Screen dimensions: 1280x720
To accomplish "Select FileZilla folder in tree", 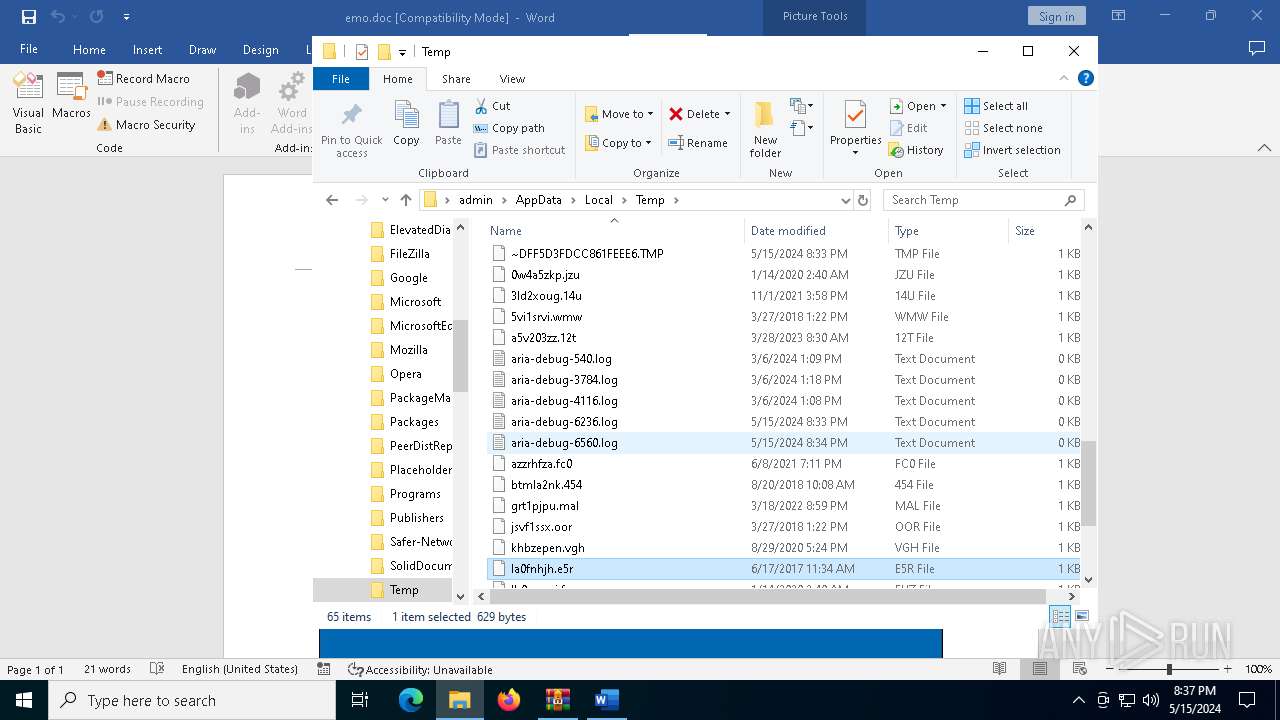I will (409, 254).
